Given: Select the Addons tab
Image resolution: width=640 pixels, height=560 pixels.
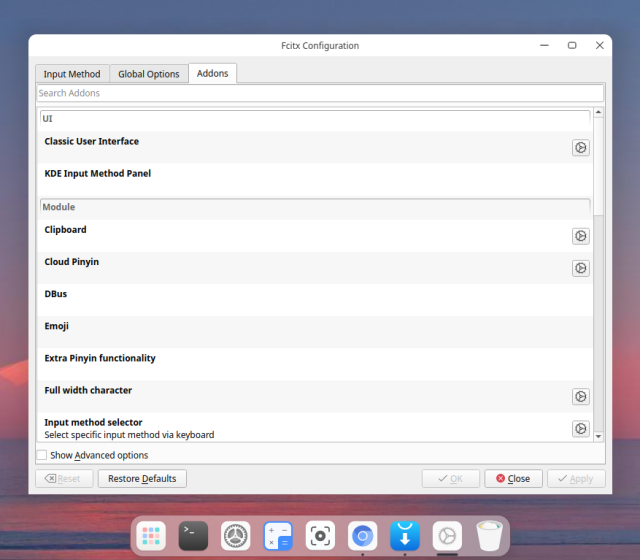Looking at the screenshot, I should click(x=212, y=73).
